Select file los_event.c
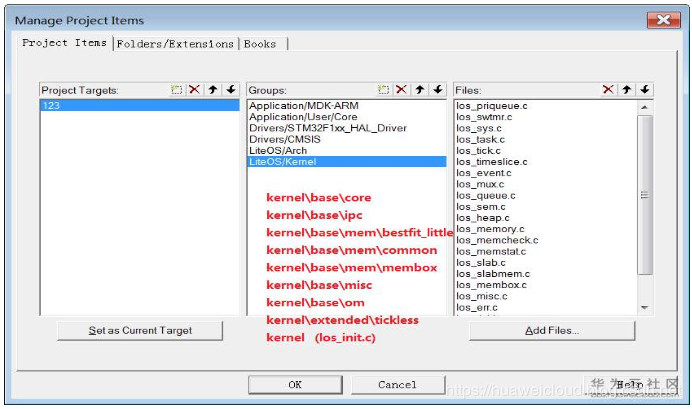The image size is (692, 409). click(484, 173)
